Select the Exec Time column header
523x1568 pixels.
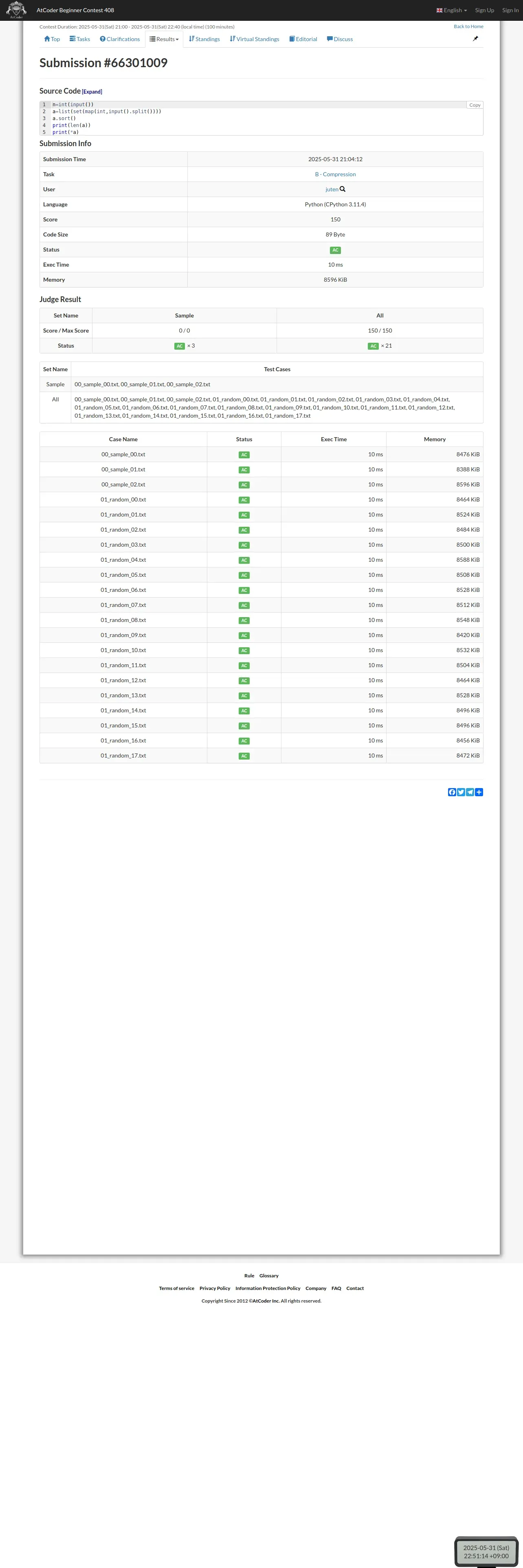coord(334,440)
